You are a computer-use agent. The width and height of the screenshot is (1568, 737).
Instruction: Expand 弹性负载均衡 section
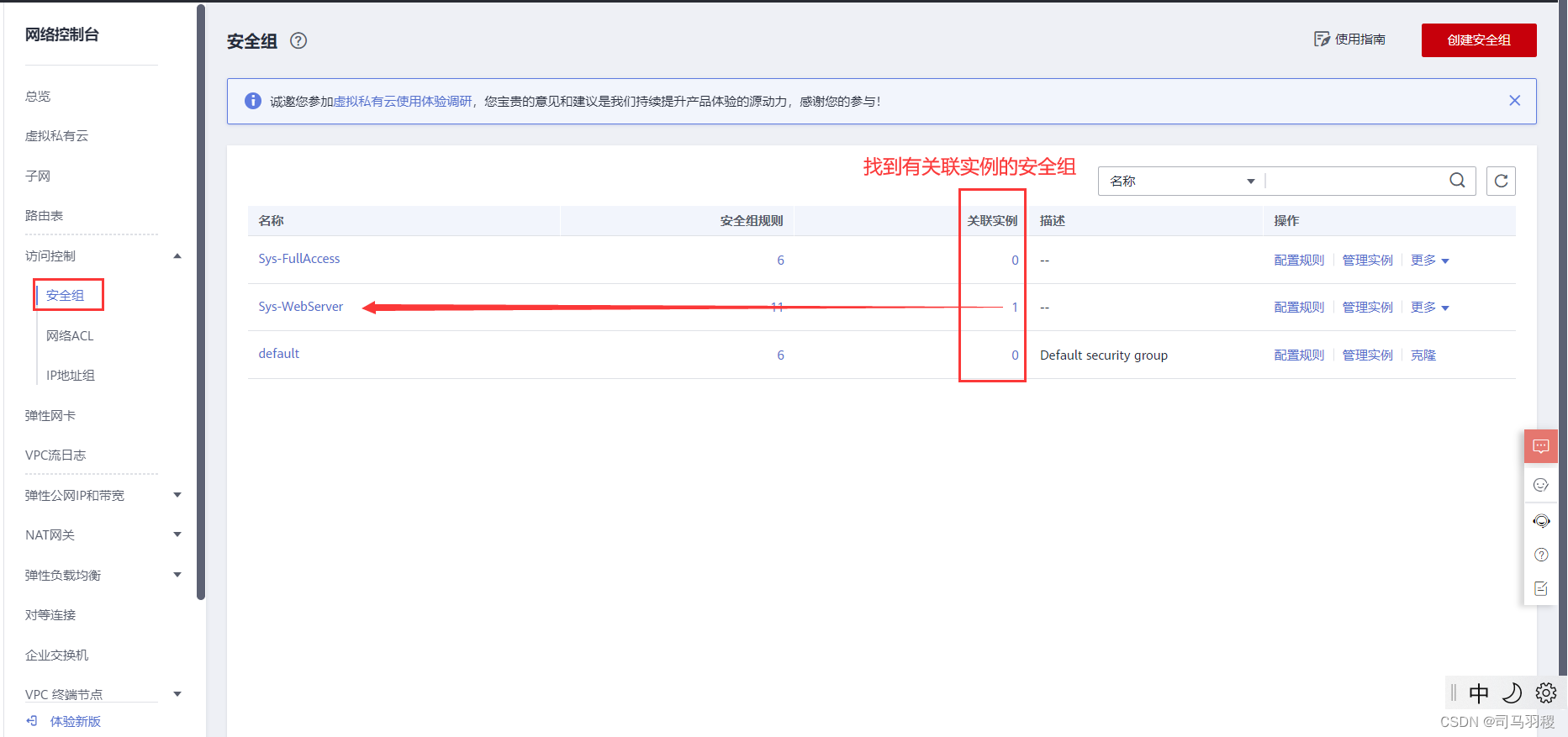tap(177, 576)
